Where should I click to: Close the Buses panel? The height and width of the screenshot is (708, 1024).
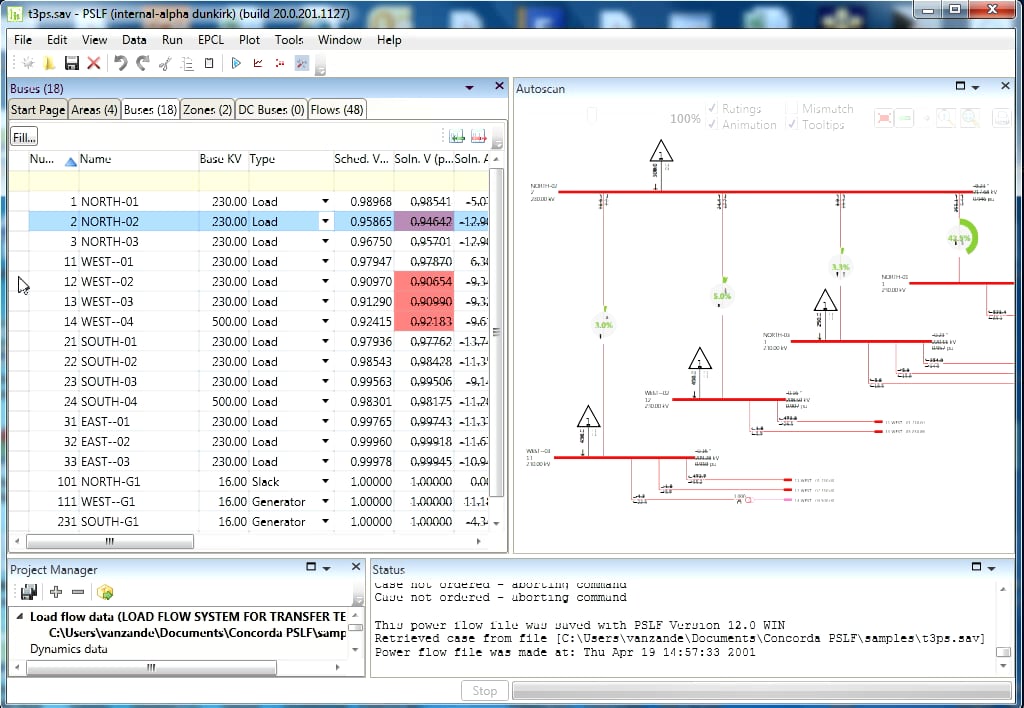point(499,86)
